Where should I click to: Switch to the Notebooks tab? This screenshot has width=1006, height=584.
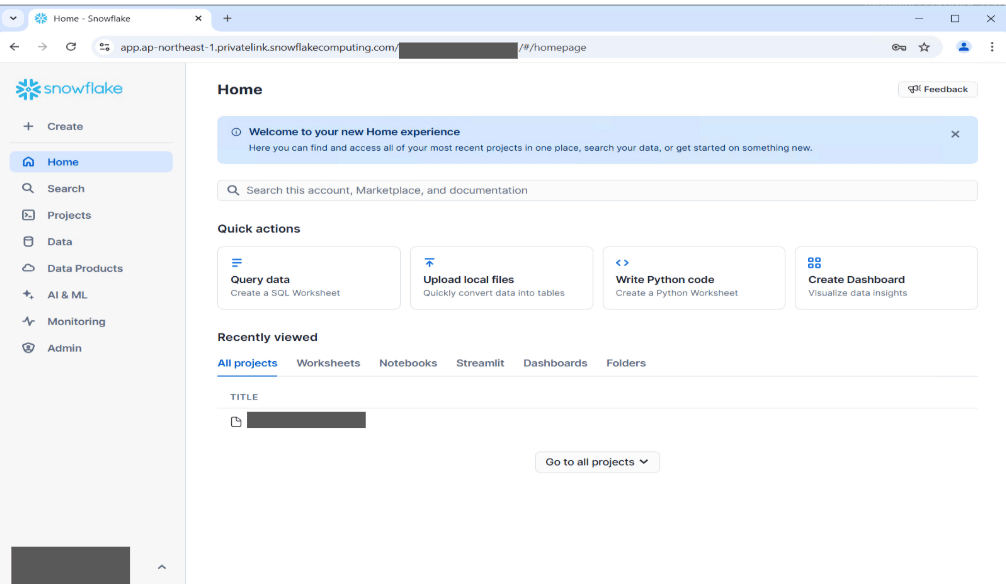pyautogui.click(x=408, y=363)
